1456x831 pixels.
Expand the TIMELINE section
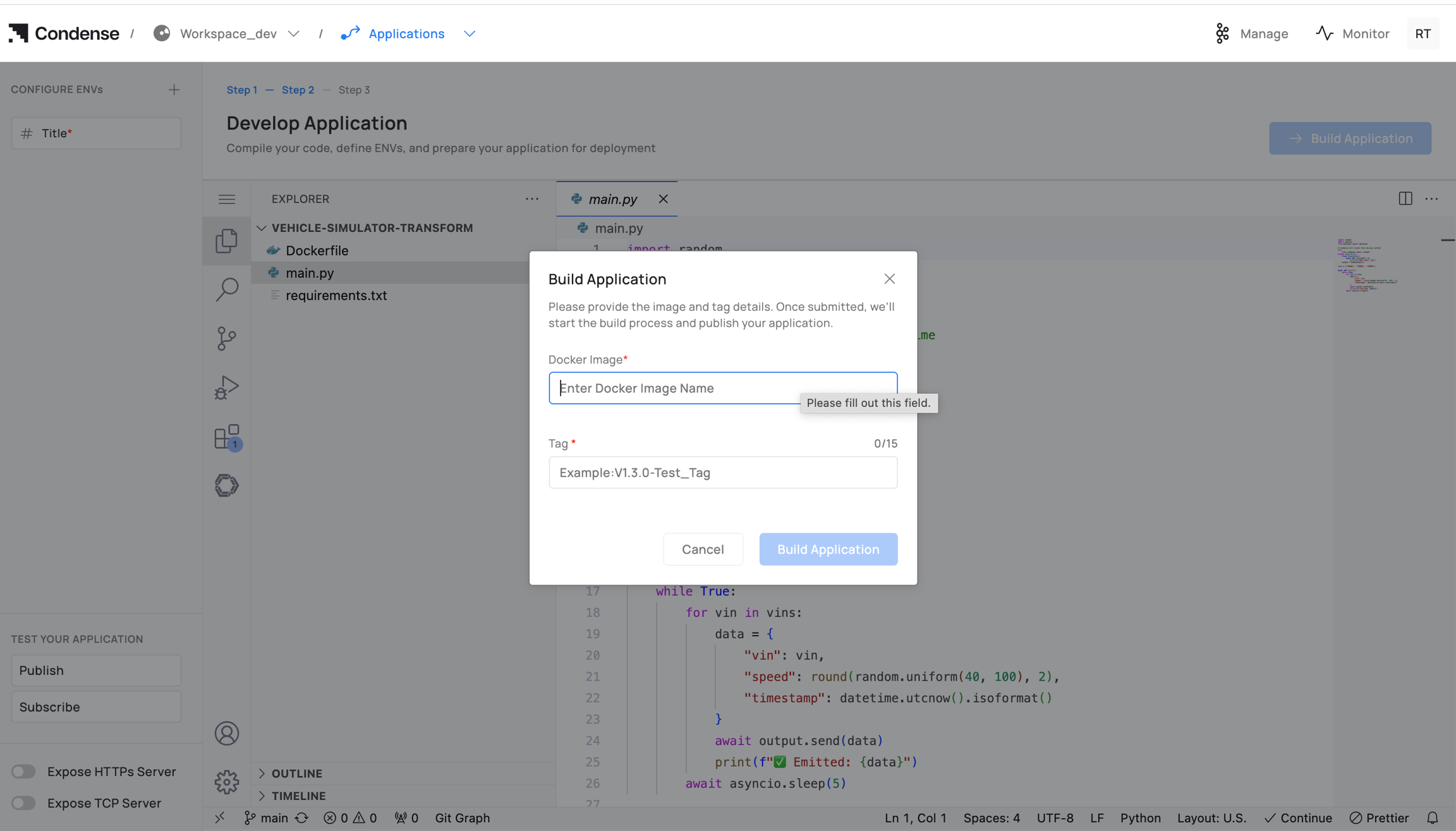click(x=298, y=796)
